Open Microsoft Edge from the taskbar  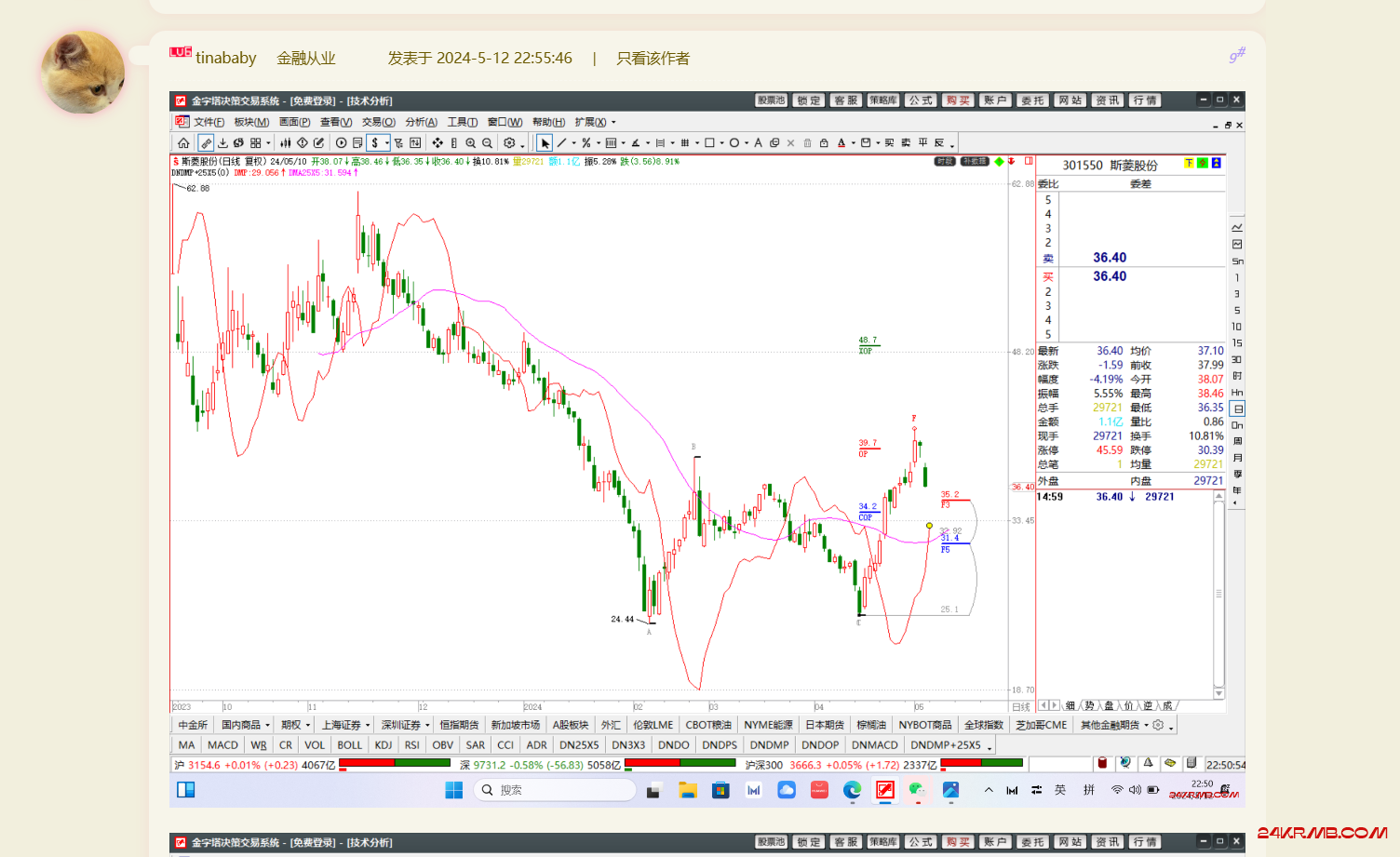point(852,790)
